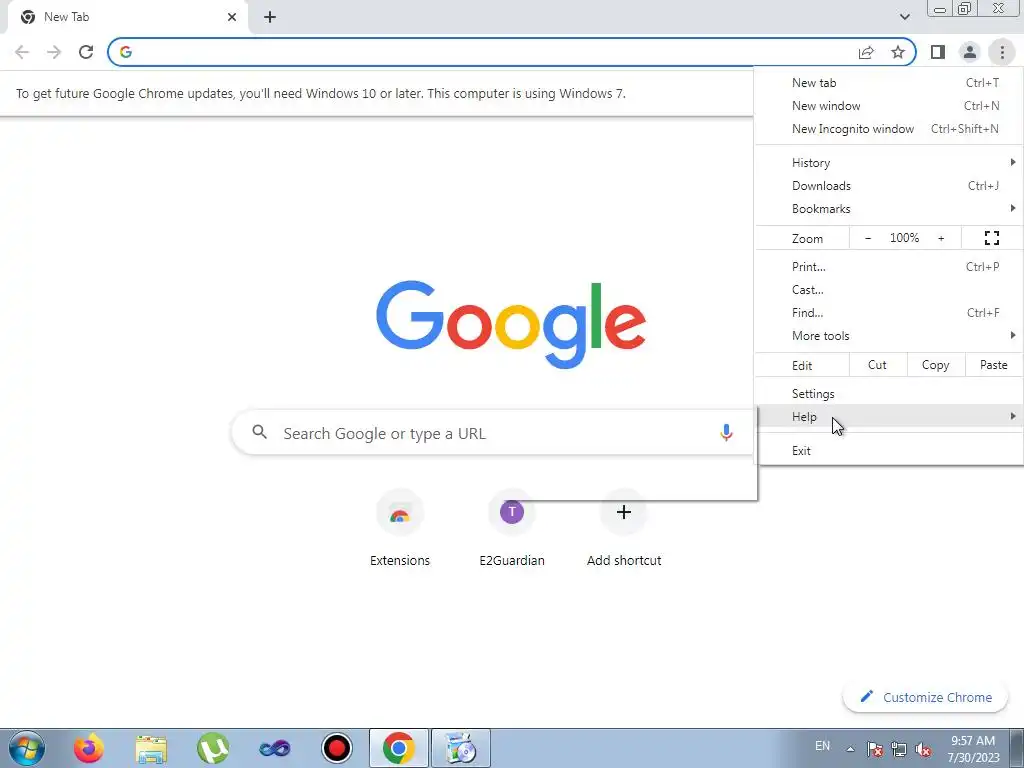This screenshot has height=768, width=1024.
Task: Click the Action Center flag tray icon
Action: click(x=875, y=749)
